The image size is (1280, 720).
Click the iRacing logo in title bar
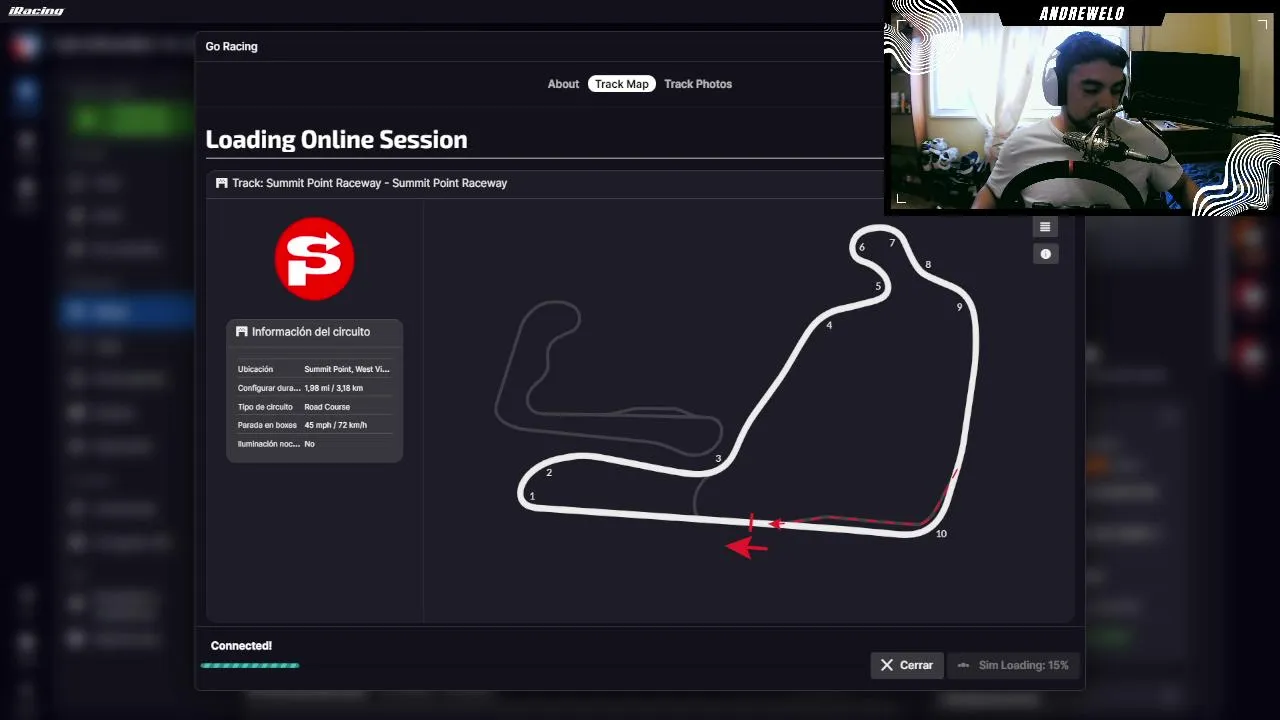pyautogui.click(x=36, y=11)
